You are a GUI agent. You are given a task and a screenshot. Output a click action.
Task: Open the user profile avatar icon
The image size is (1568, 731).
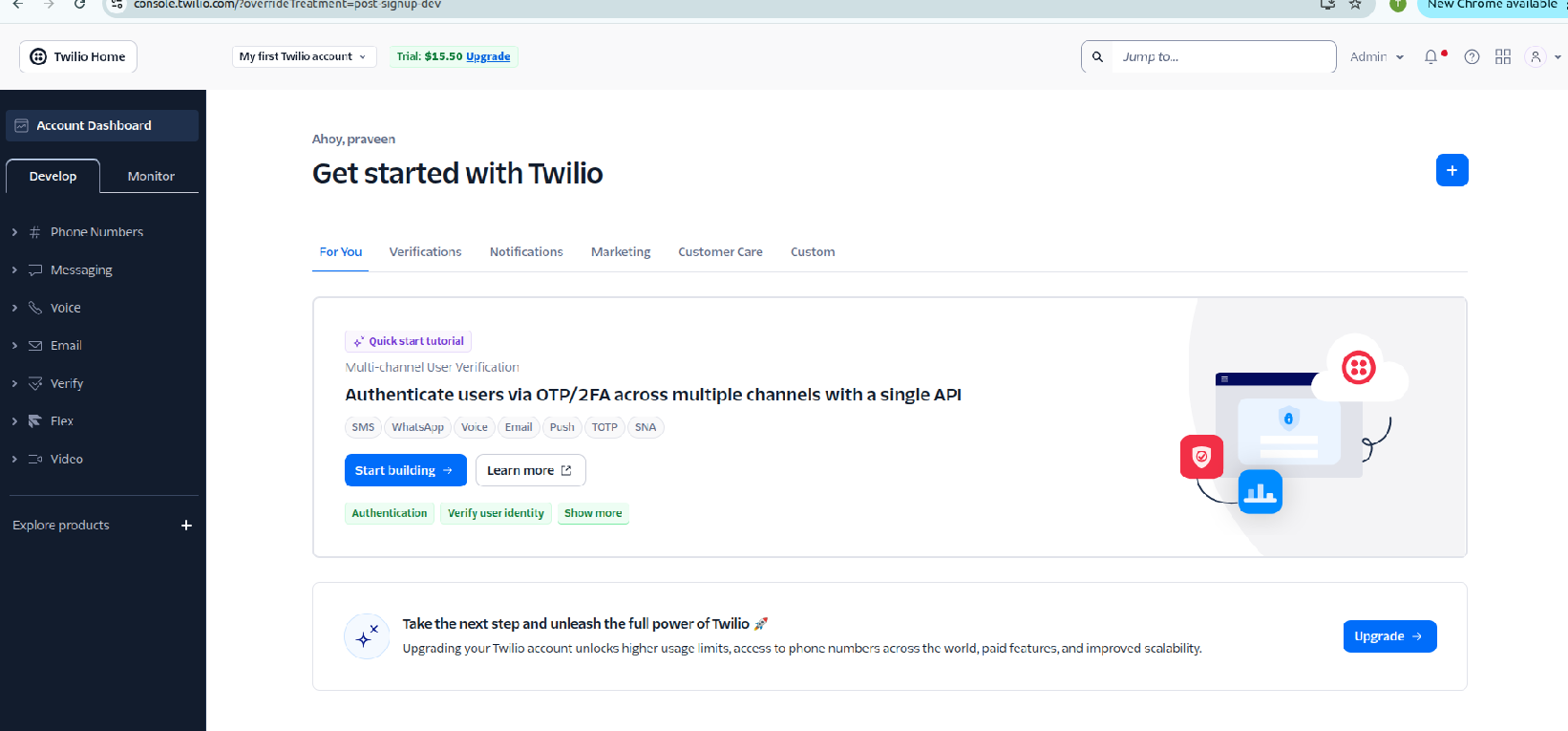point(1536,57)
